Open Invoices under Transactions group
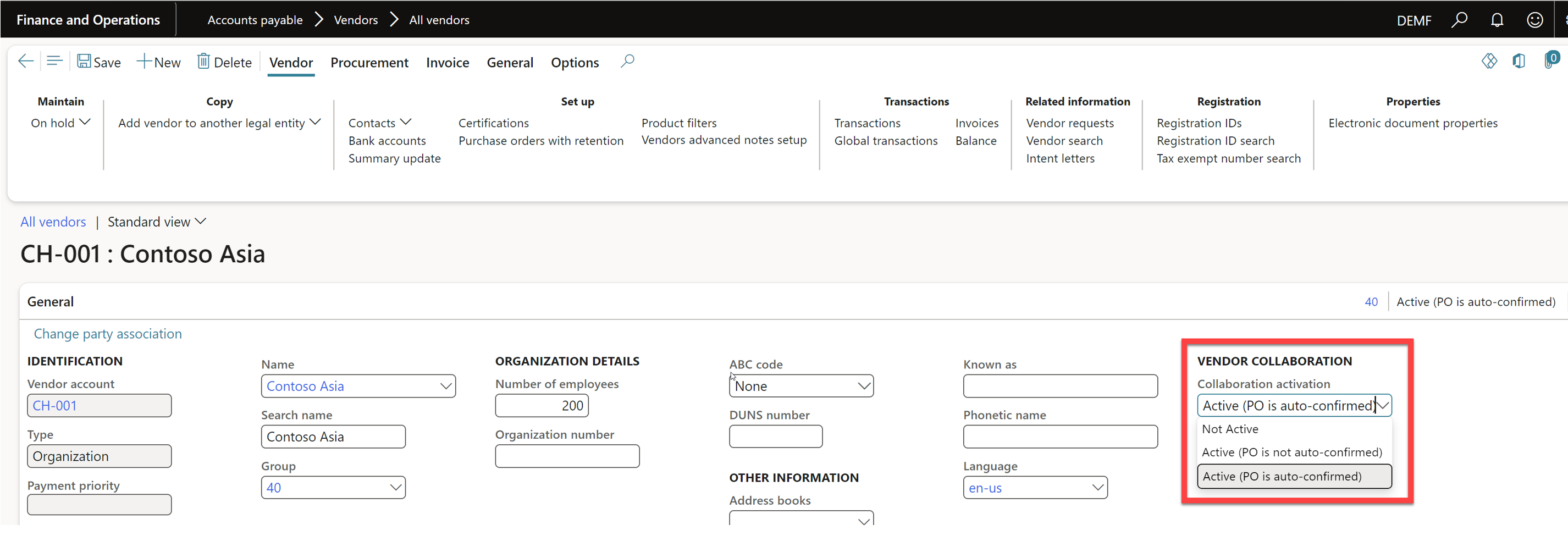The height and width of the screenshot is (541, 1568). point(977,123)
